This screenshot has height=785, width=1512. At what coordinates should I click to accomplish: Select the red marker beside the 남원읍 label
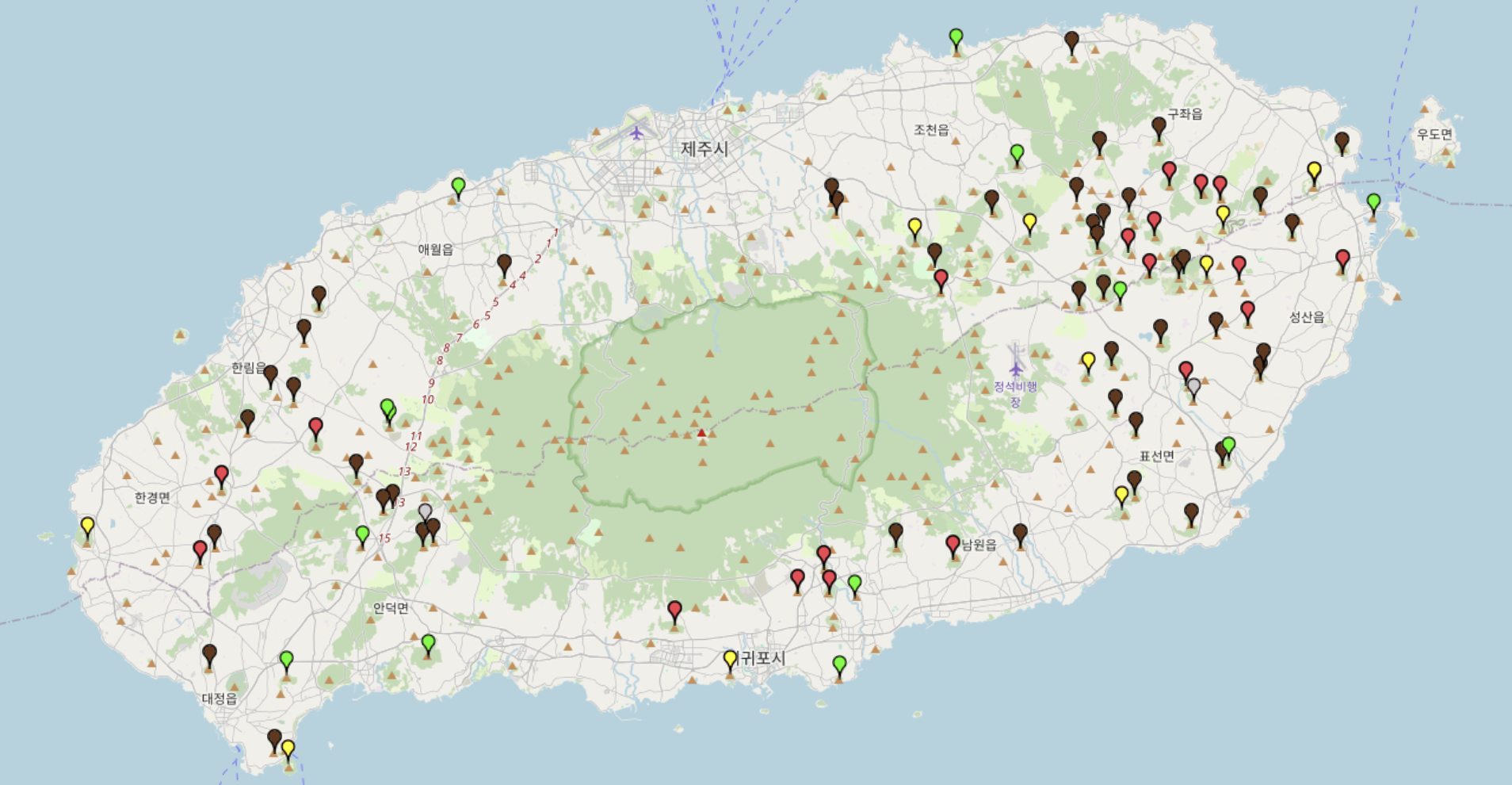tap(953, 544)
